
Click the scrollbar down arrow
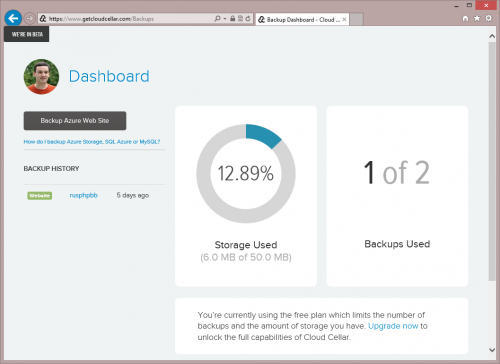[x=492, y=350]
